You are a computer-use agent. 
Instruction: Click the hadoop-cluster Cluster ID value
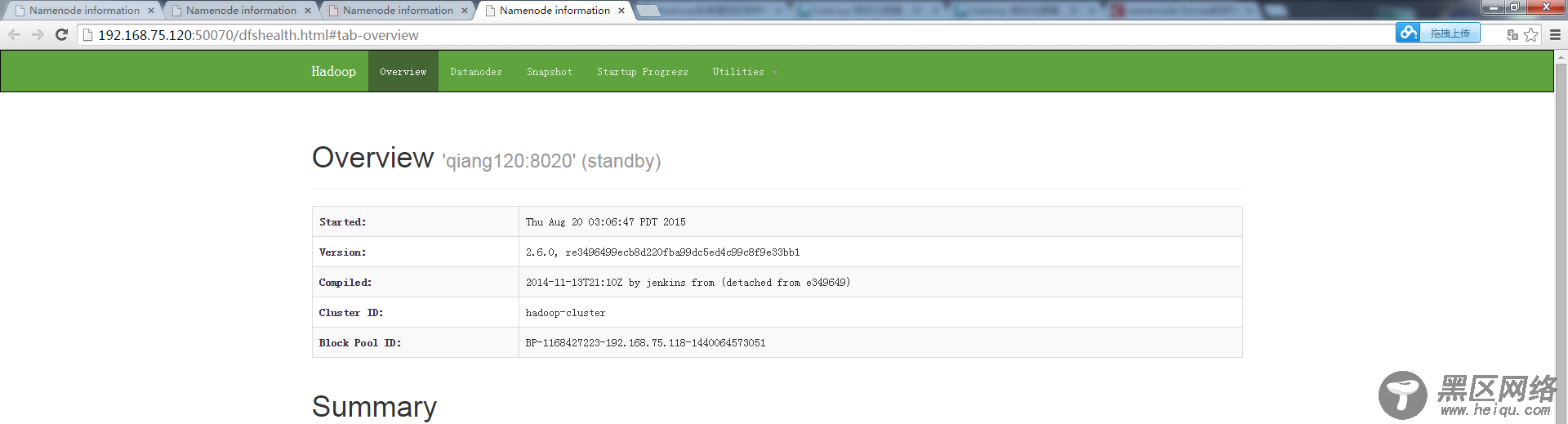[566, 313]
